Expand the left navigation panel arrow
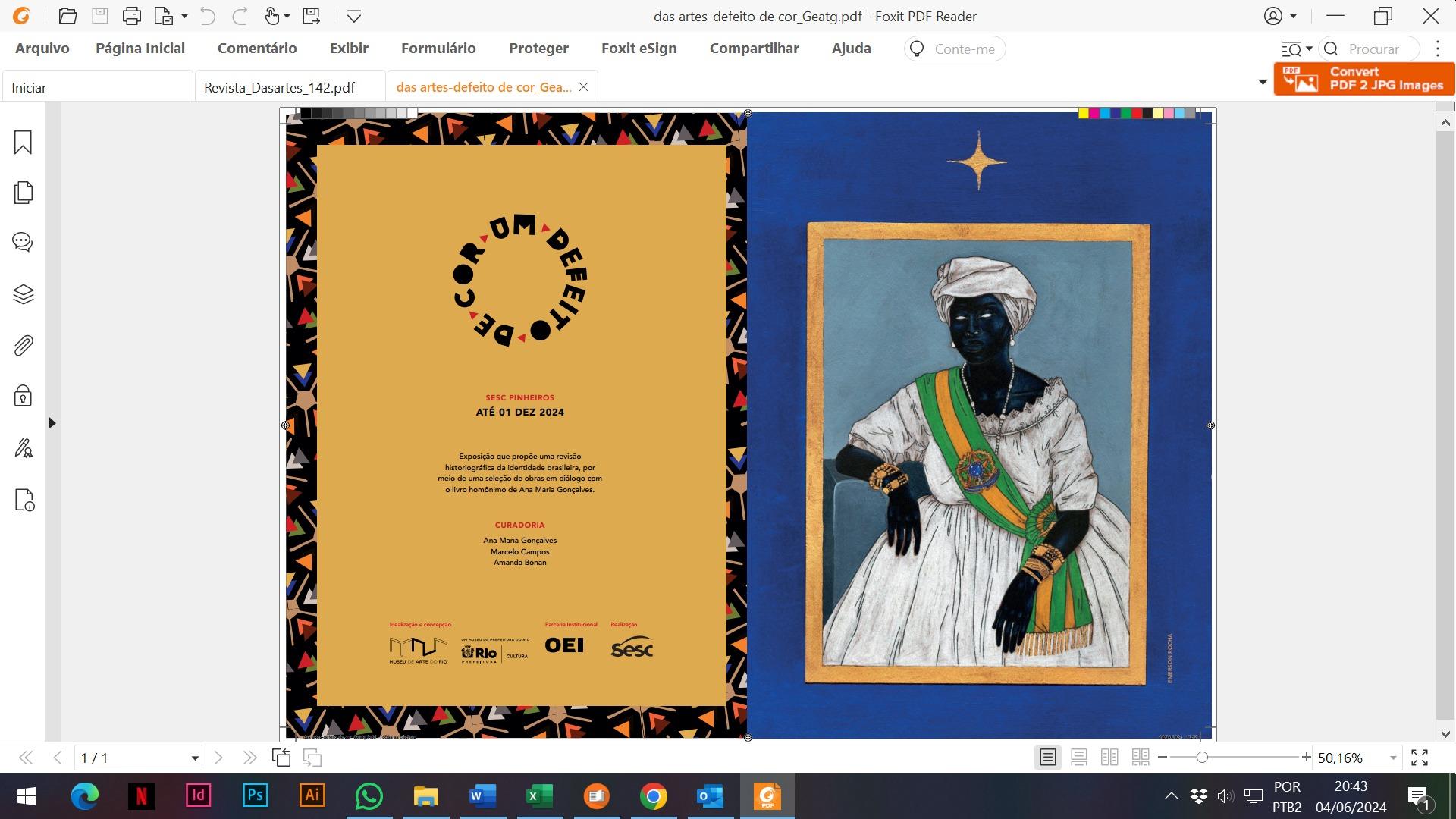1456x819 pixels. click(52, 423)
